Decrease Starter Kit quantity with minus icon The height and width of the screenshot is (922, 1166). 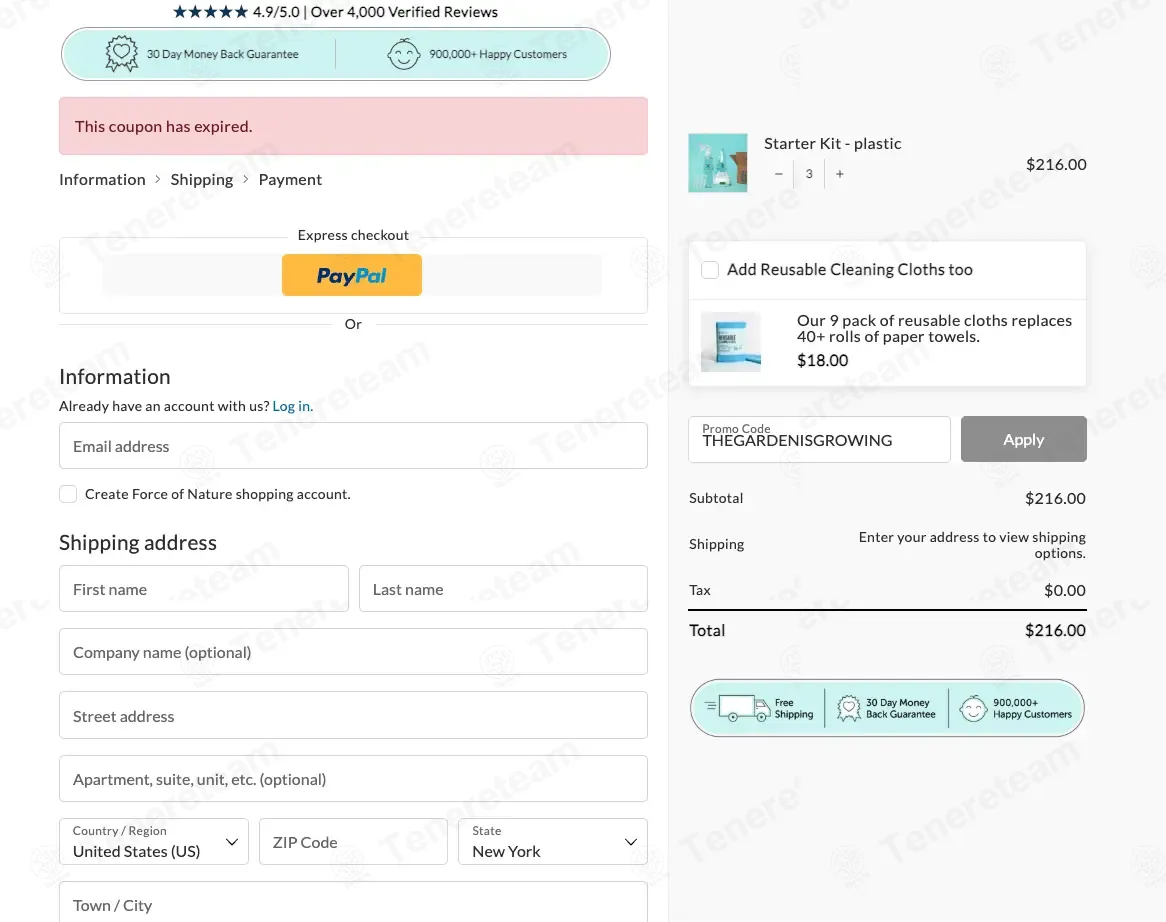pos(779,174)
